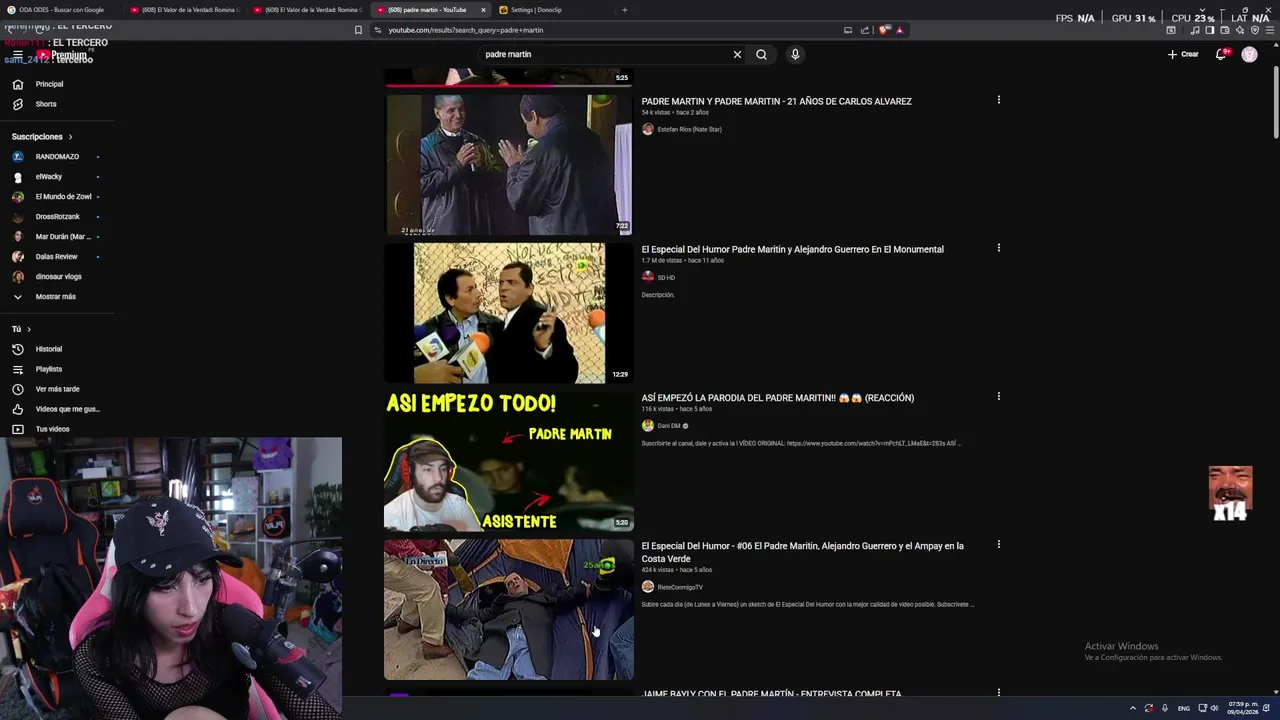Open the Principal home page in sidebar

pyautogui.click(x=58, y=84)
